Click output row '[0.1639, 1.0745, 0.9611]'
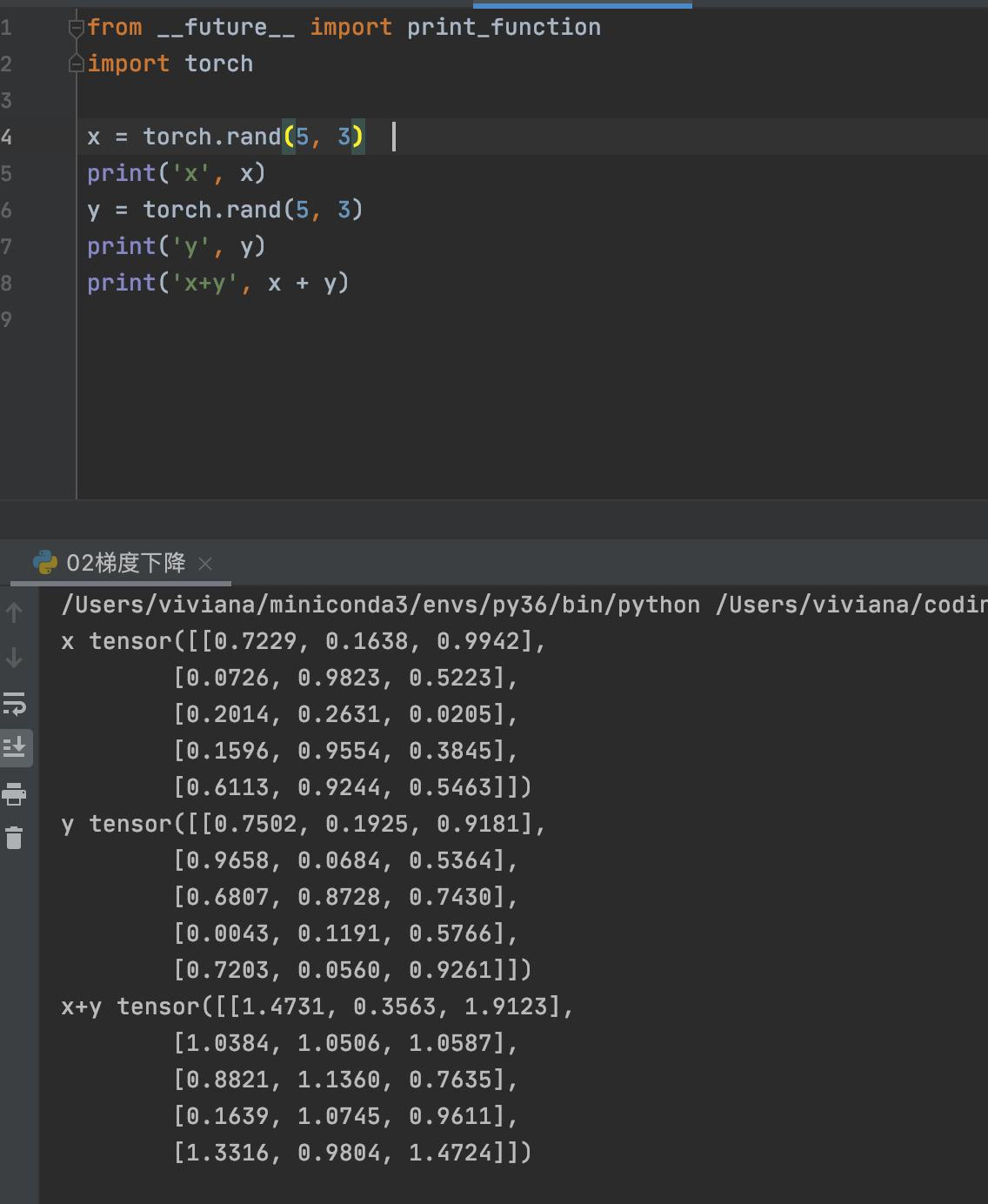988x1204 pixels. click(339, 1116)
